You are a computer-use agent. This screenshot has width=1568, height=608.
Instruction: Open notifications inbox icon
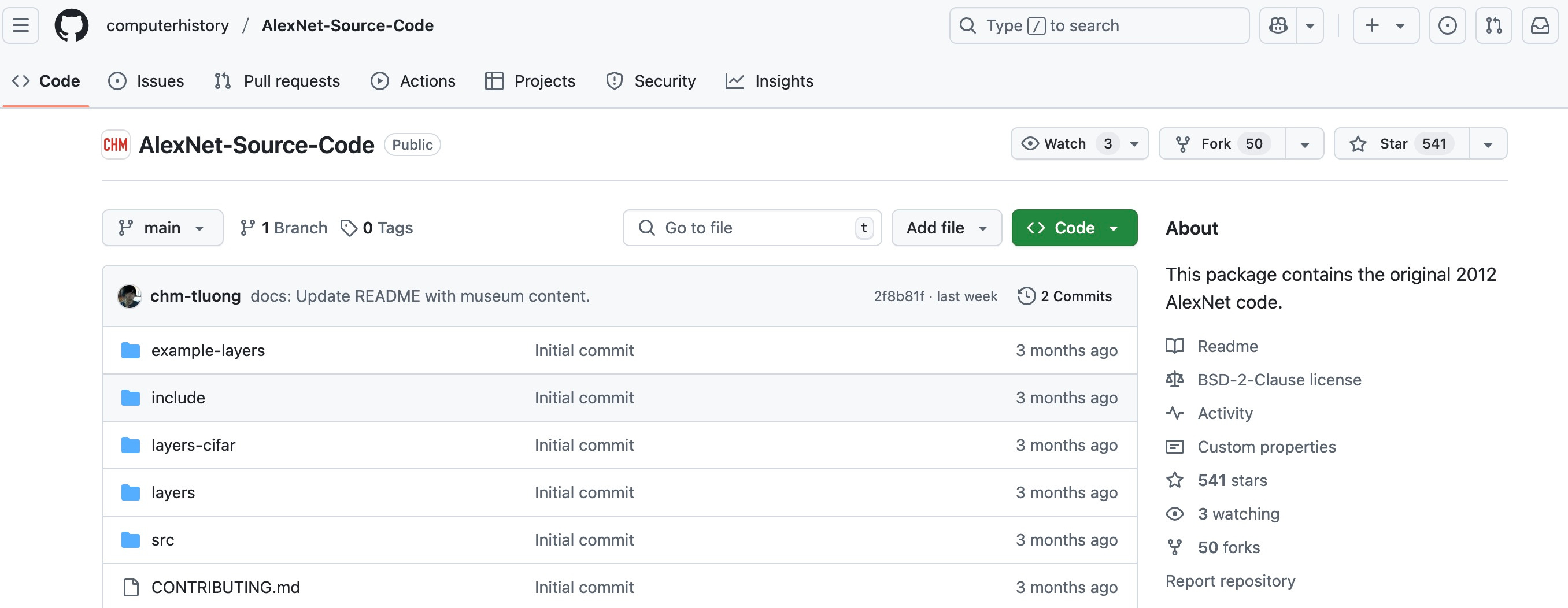pyautogui.click(x=1540, y=25)
